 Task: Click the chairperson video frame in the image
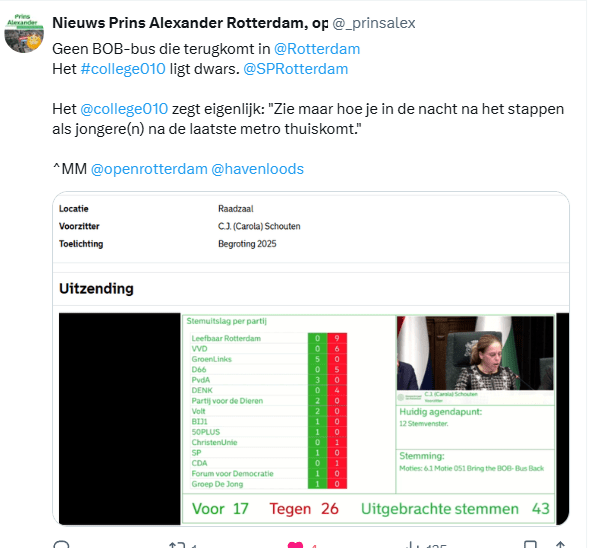[x=475, y=353]
